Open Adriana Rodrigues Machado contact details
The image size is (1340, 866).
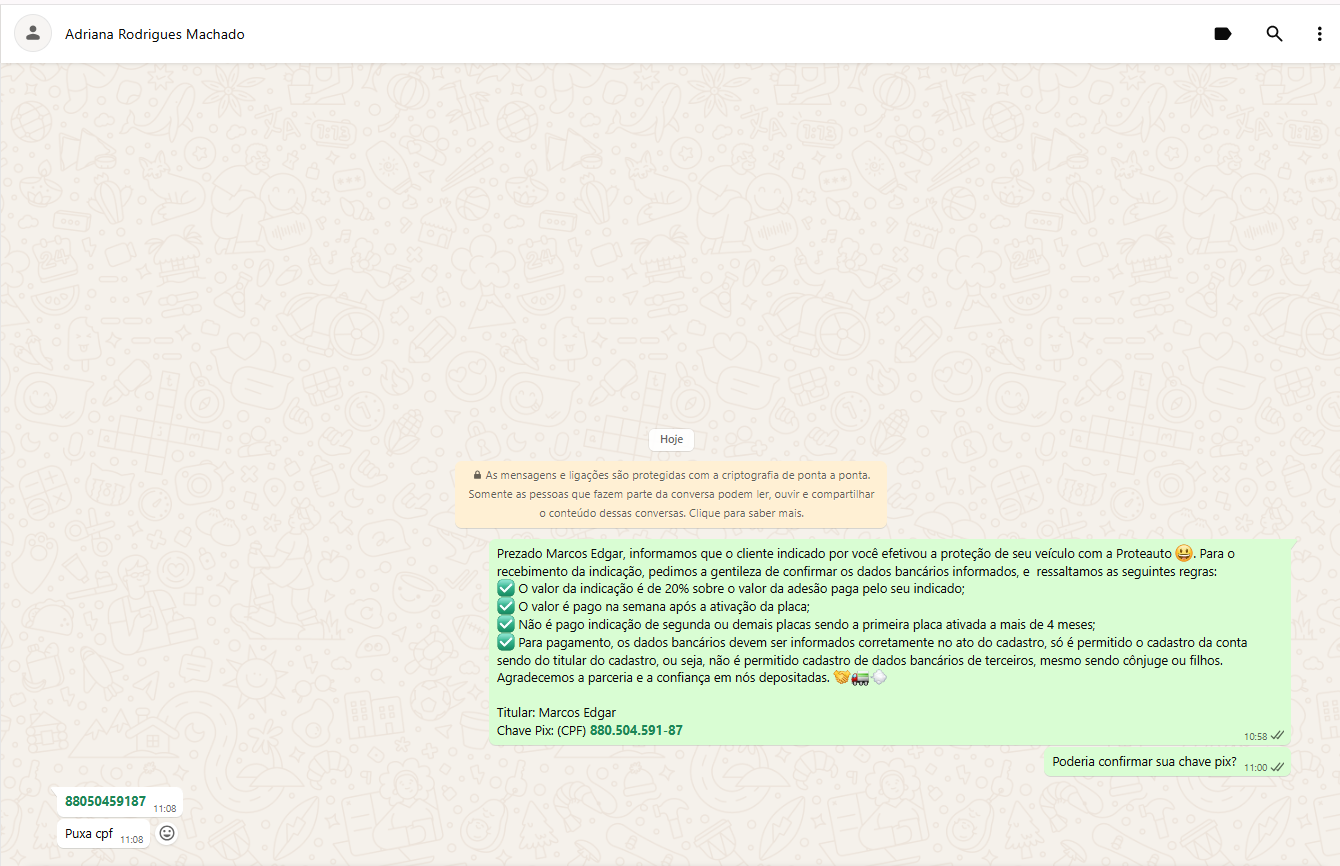[x=155, y=34]
